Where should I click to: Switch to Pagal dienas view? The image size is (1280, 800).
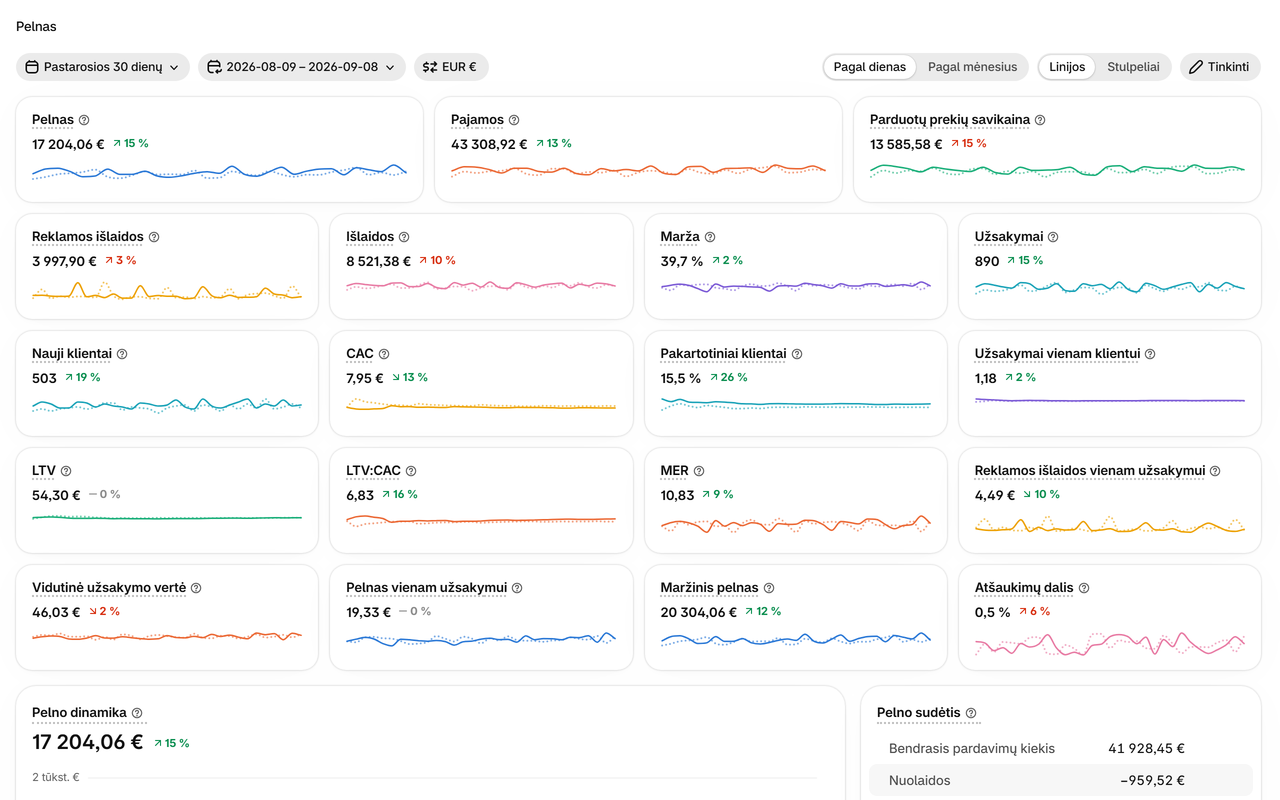point(870,67)
